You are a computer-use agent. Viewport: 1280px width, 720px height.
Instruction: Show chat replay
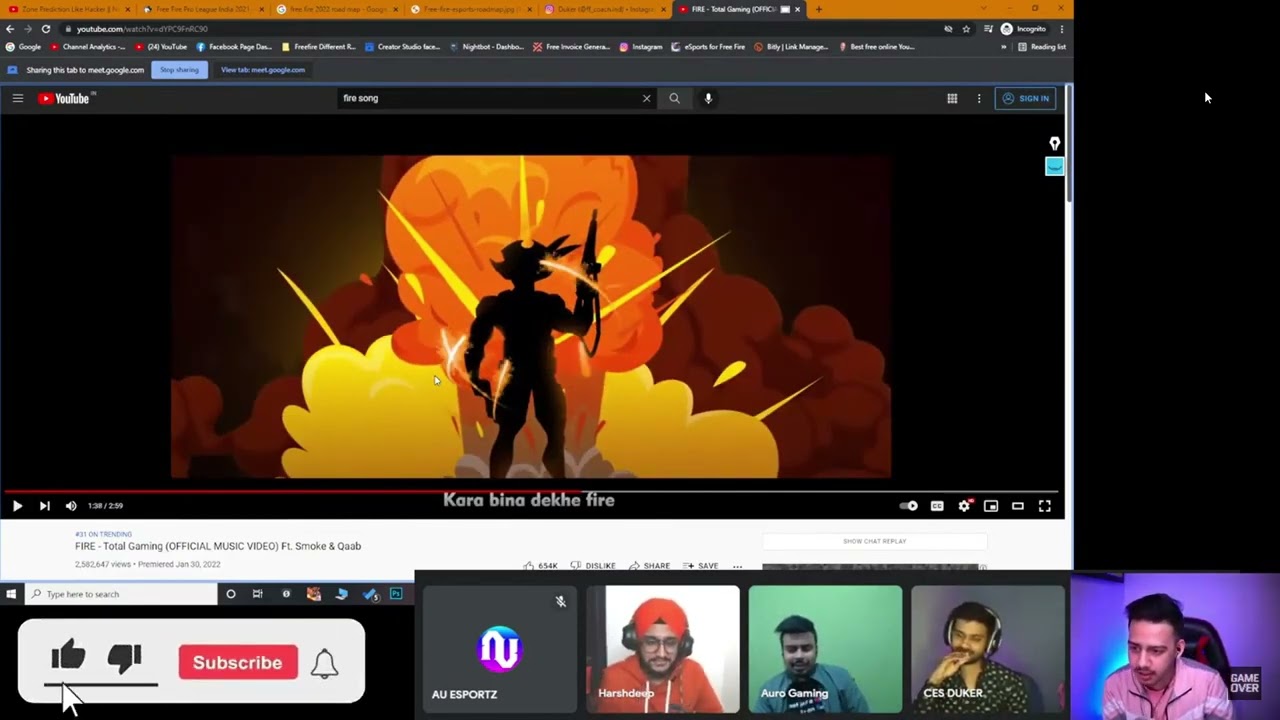874,541
